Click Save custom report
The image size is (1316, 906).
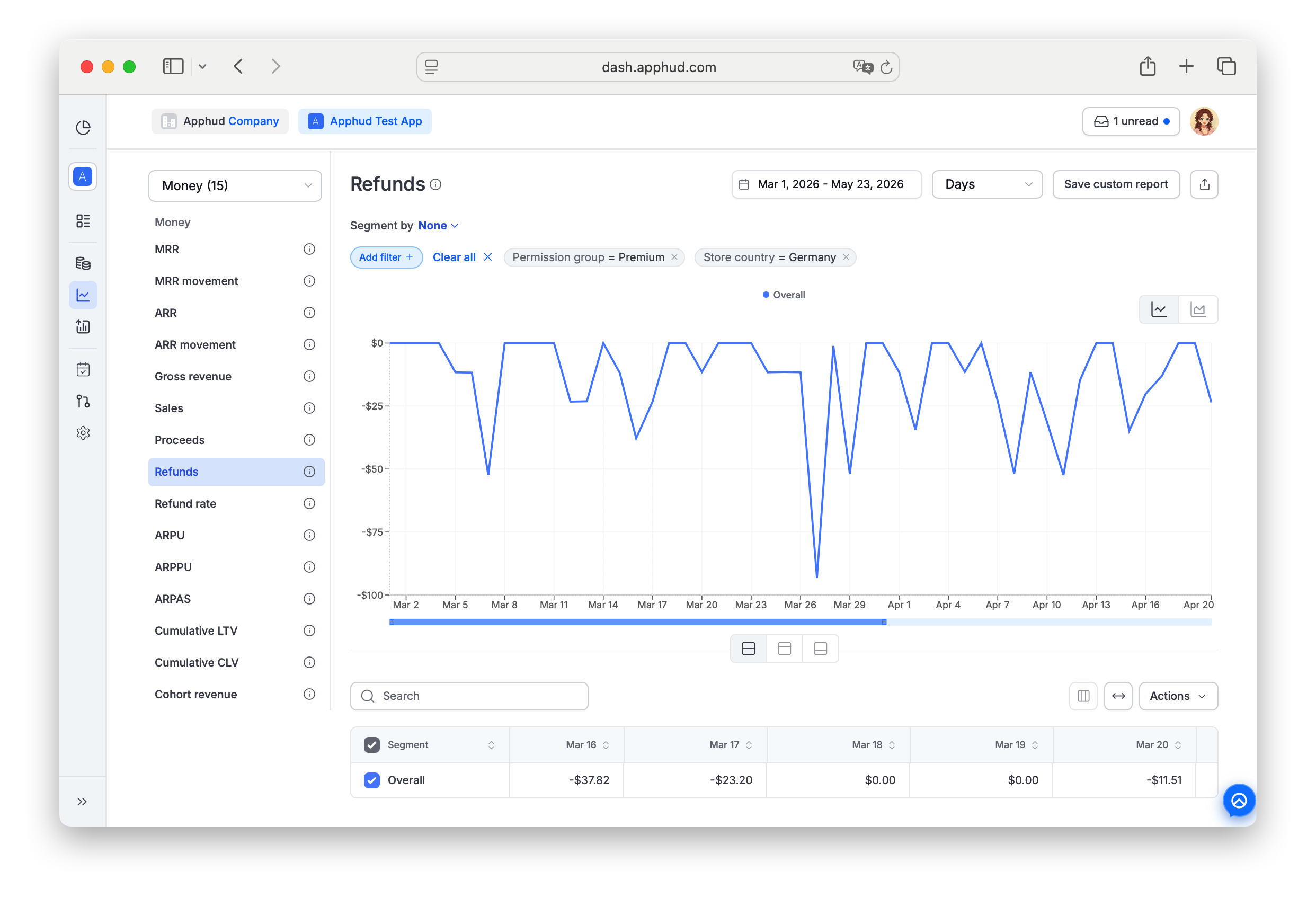[1116, 184]
